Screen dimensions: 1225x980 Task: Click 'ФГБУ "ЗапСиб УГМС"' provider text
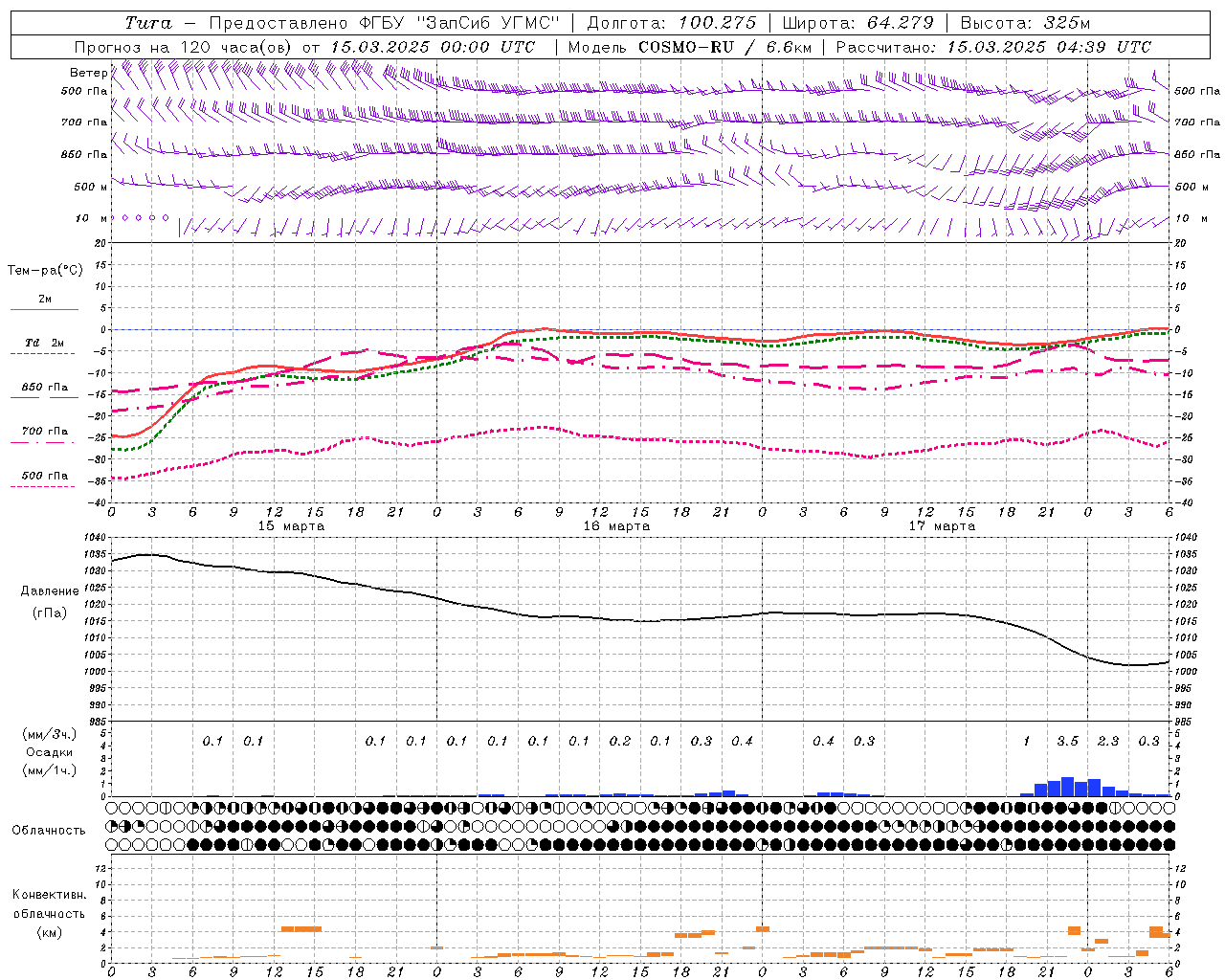(x=460, y=23)
